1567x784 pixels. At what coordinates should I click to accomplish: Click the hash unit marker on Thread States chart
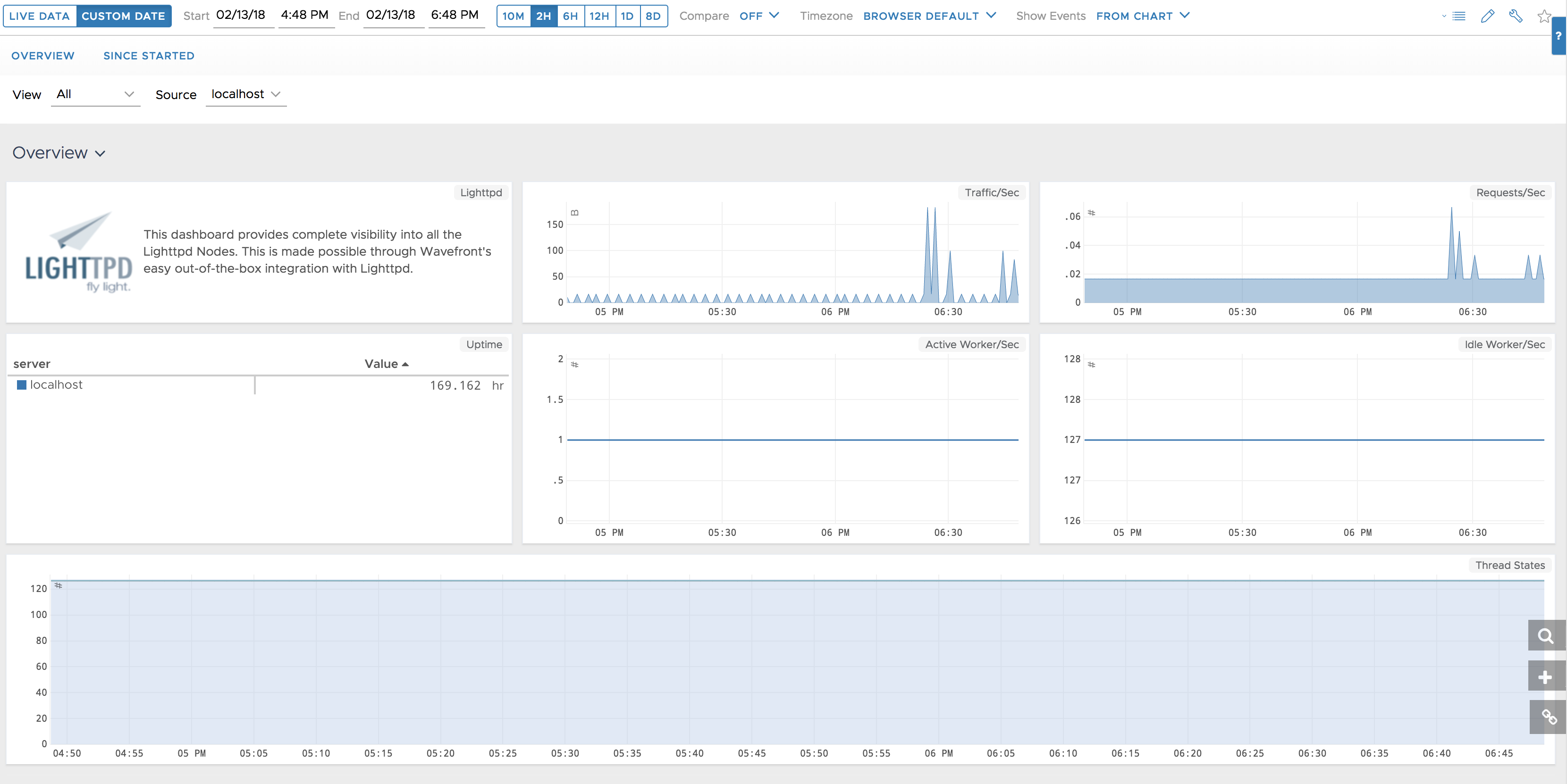pyautogui.click(x=59, y=585)
